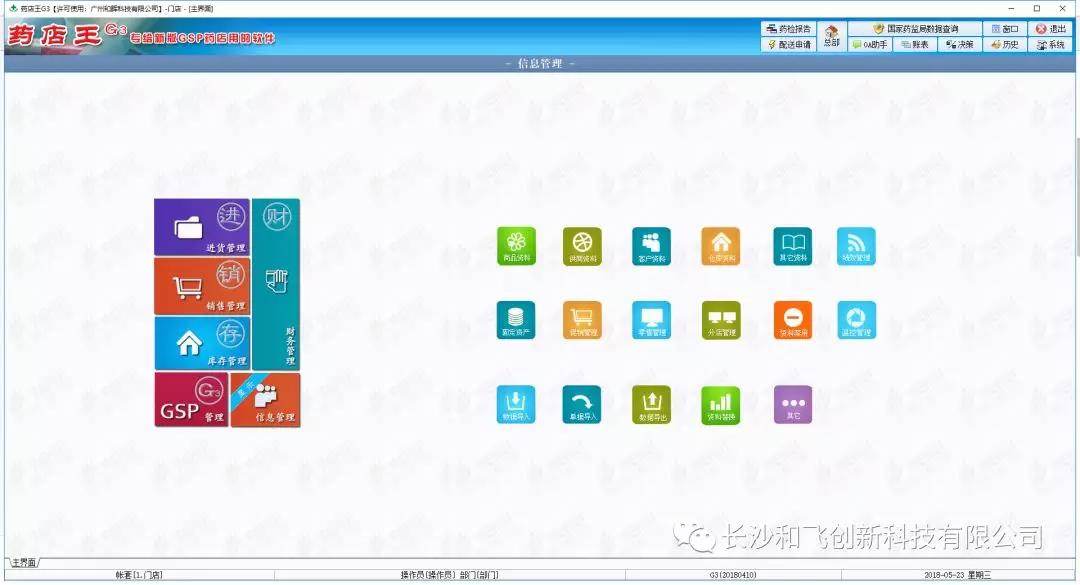Open the 决策 decision button
Viewport: 1080px width, 585px height.
click(959, 44)
